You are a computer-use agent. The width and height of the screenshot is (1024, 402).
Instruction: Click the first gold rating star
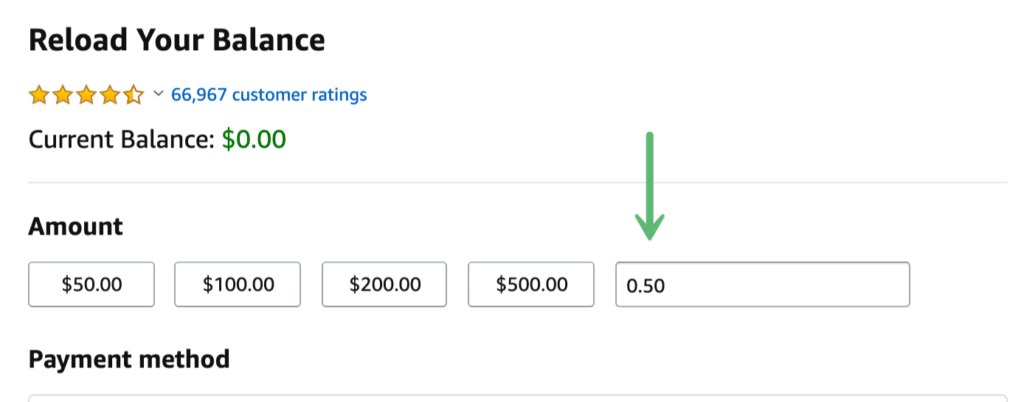[x=39, y=95]
